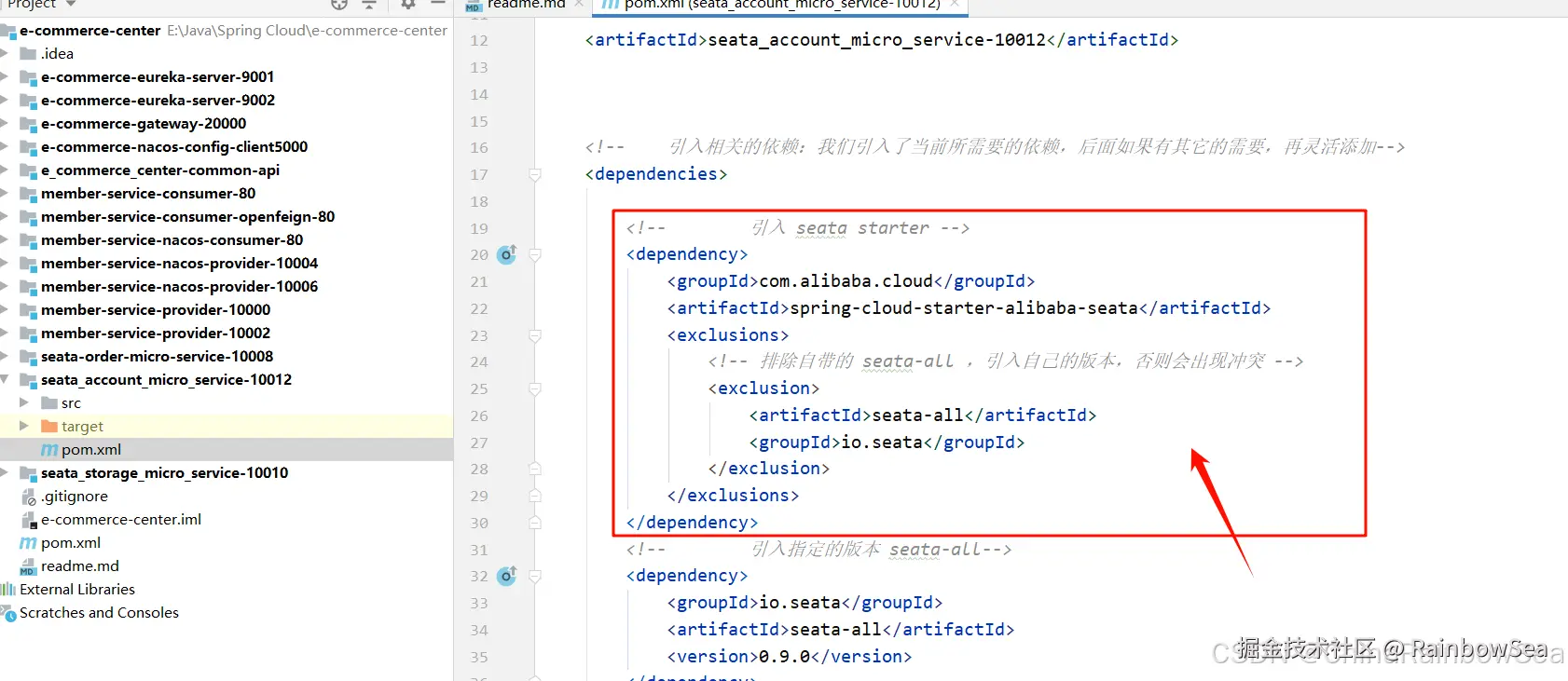
Task: Click the src folder icon
Action: coord(49,403)
